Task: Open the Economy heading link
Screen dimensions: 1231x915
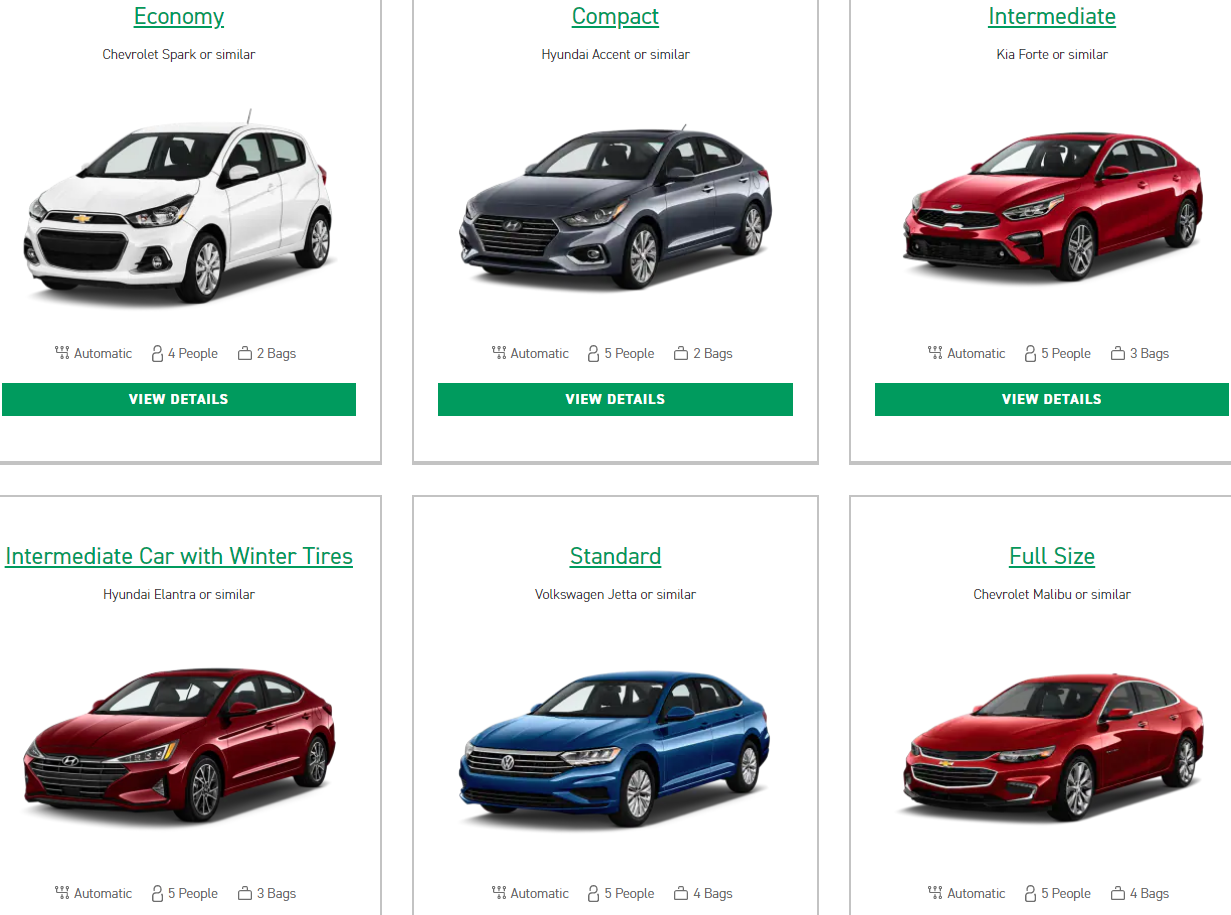Action: [179, 17]
